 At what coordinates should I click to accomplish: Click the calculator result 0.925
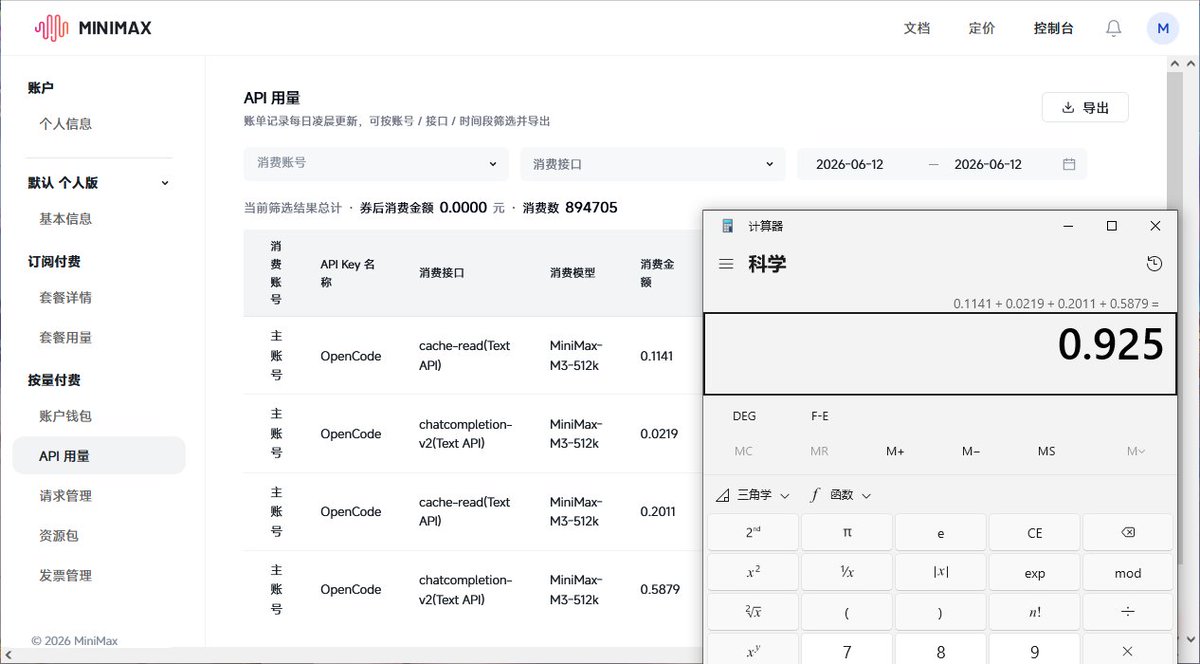tap(1111, 344)
